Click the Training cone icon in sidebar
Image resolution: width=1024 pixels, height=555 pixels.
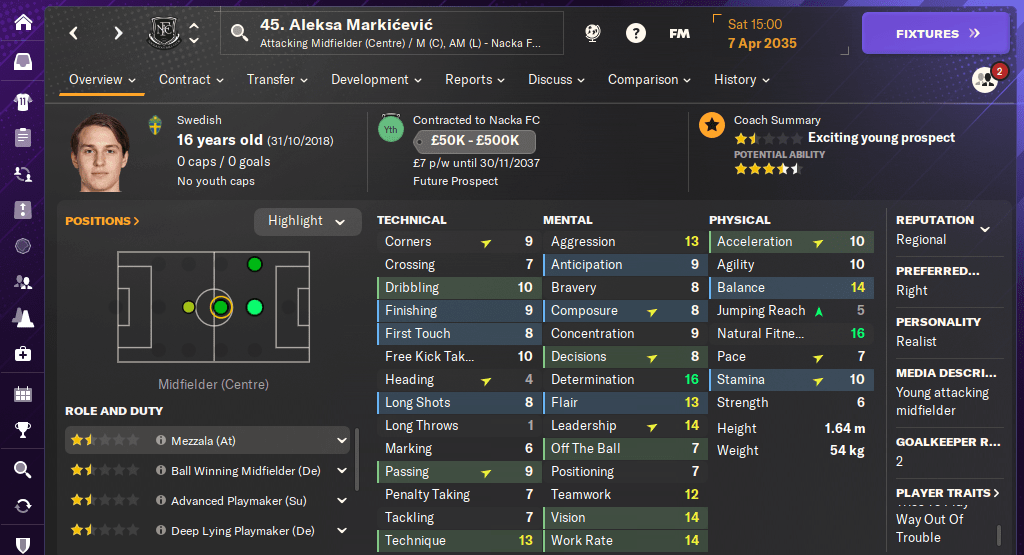(22, 317)
